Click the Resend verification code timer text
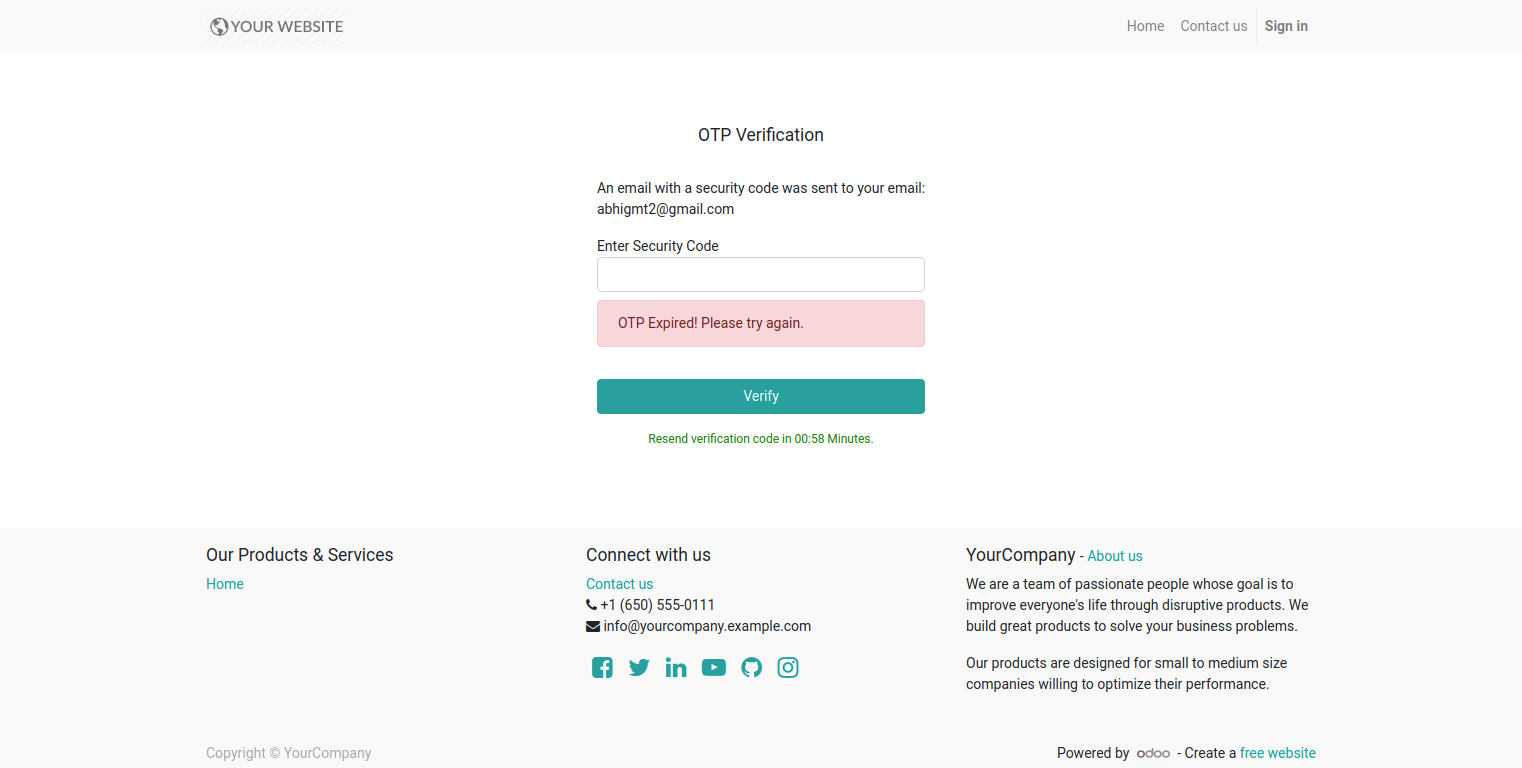The image size is (1522, 768). click(761, 439)
